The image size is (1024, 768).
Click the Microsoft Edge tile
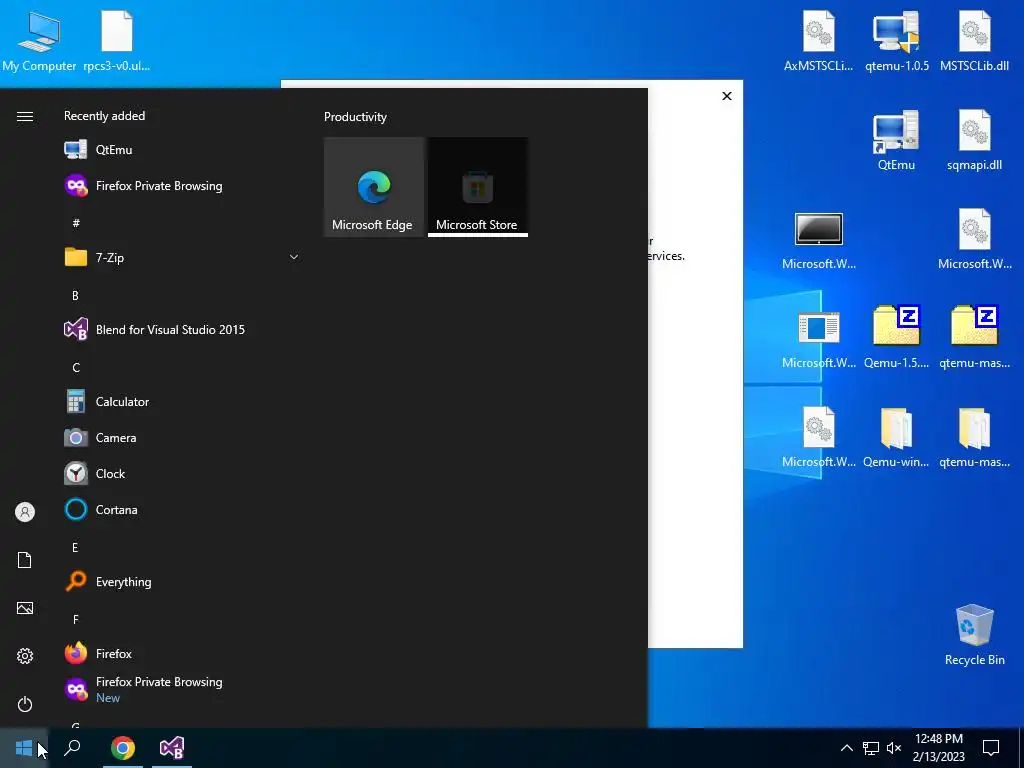point(374,187)
